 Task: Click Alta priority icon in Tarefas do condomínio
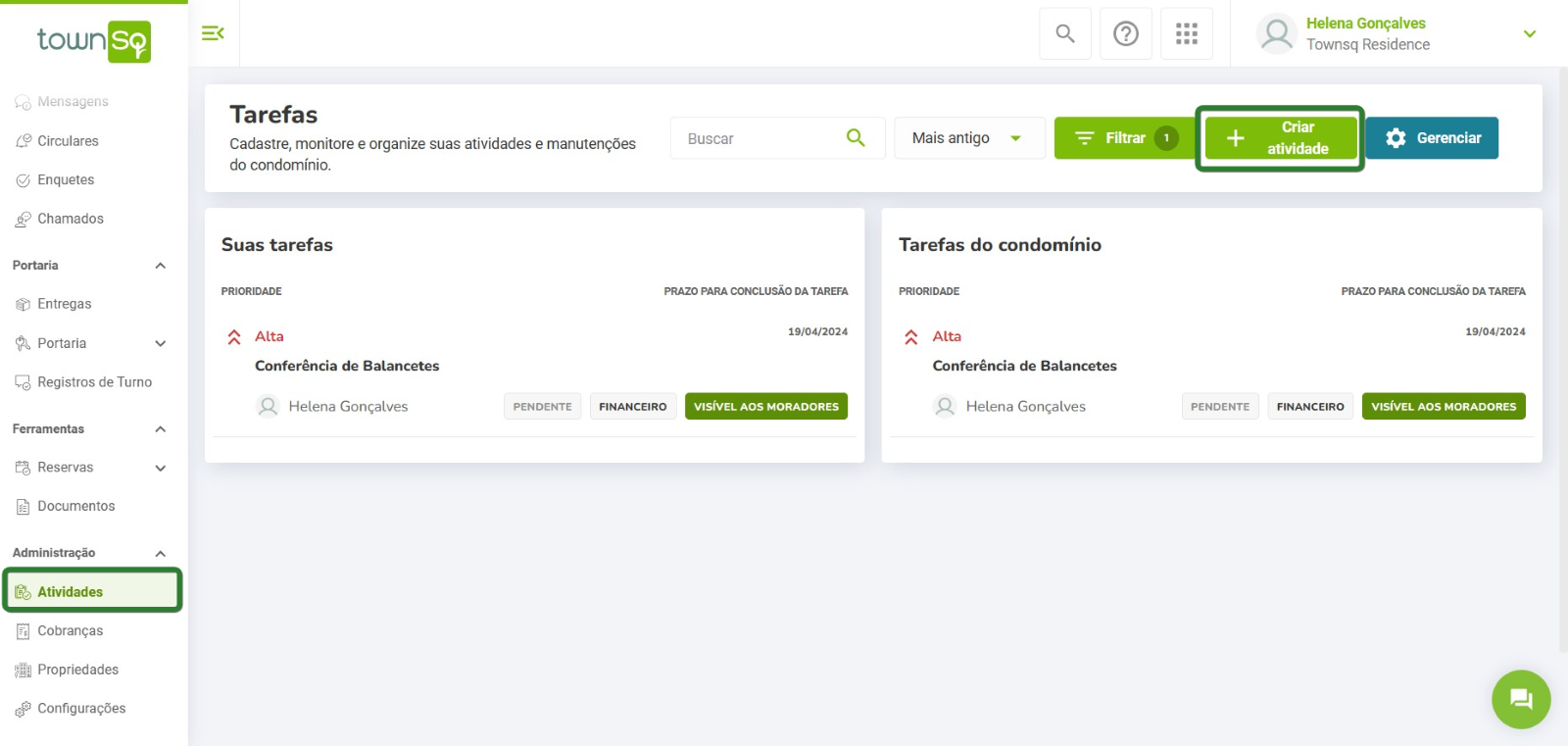pos(911,337)
